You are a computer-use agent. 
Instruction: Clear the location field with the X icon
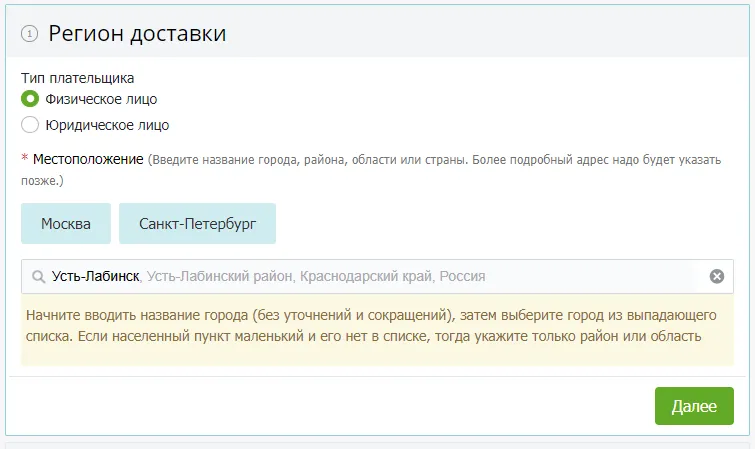716,277
